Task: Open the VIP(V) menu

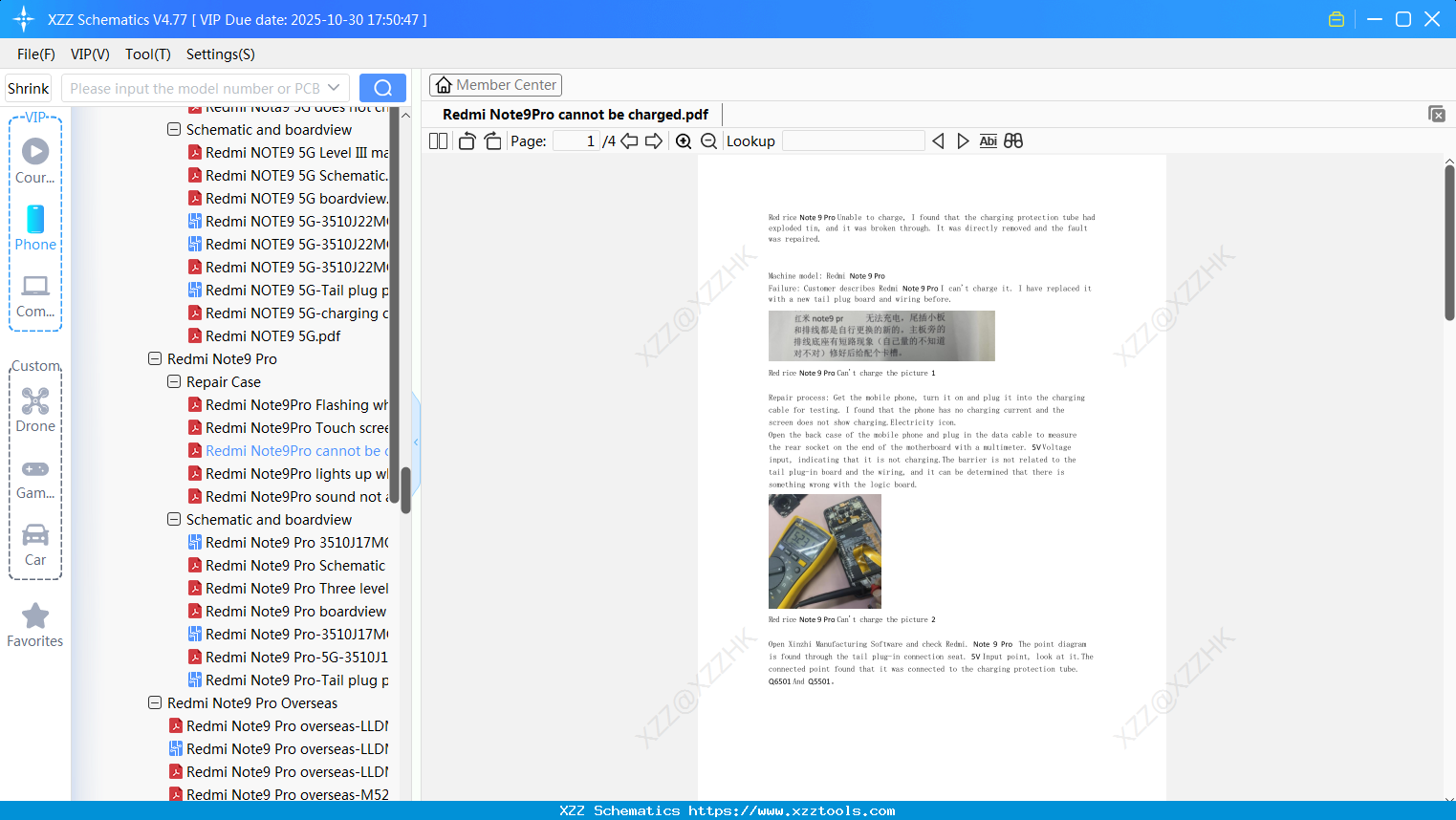Action: 90,54
